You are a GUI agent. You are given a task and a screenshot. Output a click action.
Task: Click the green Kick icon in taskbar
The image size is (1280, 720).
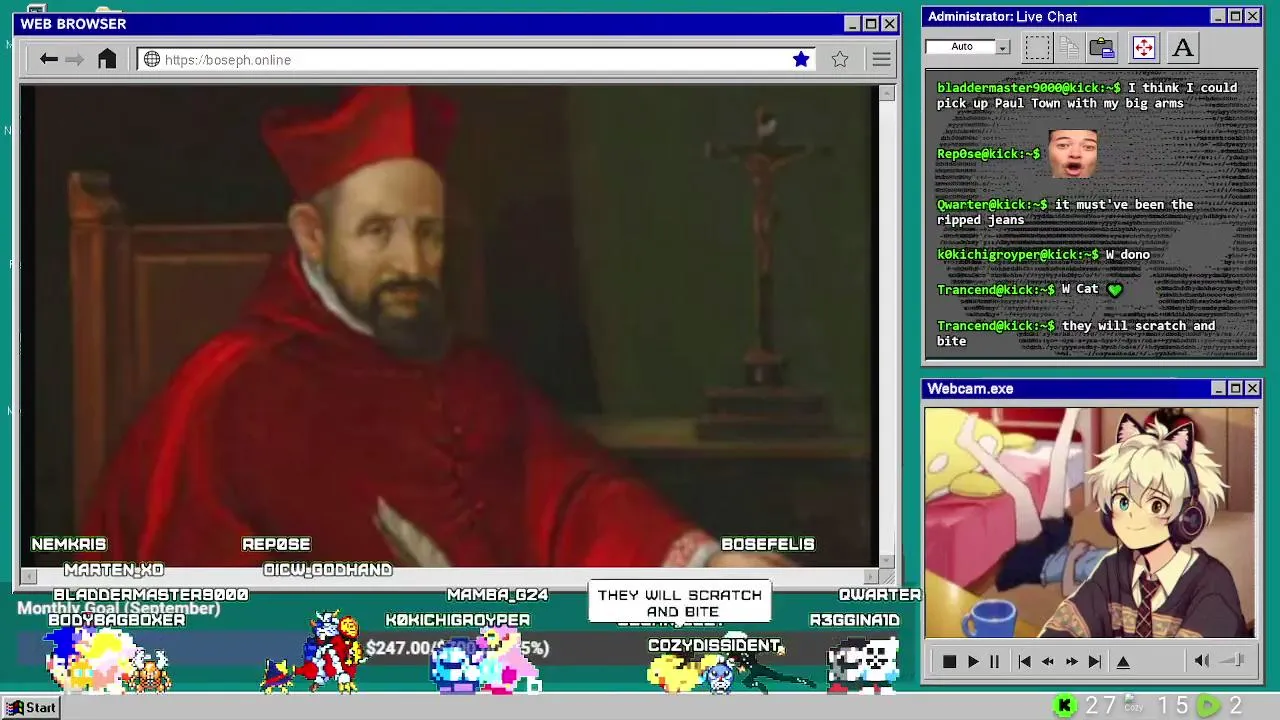tap(1065, 706)
